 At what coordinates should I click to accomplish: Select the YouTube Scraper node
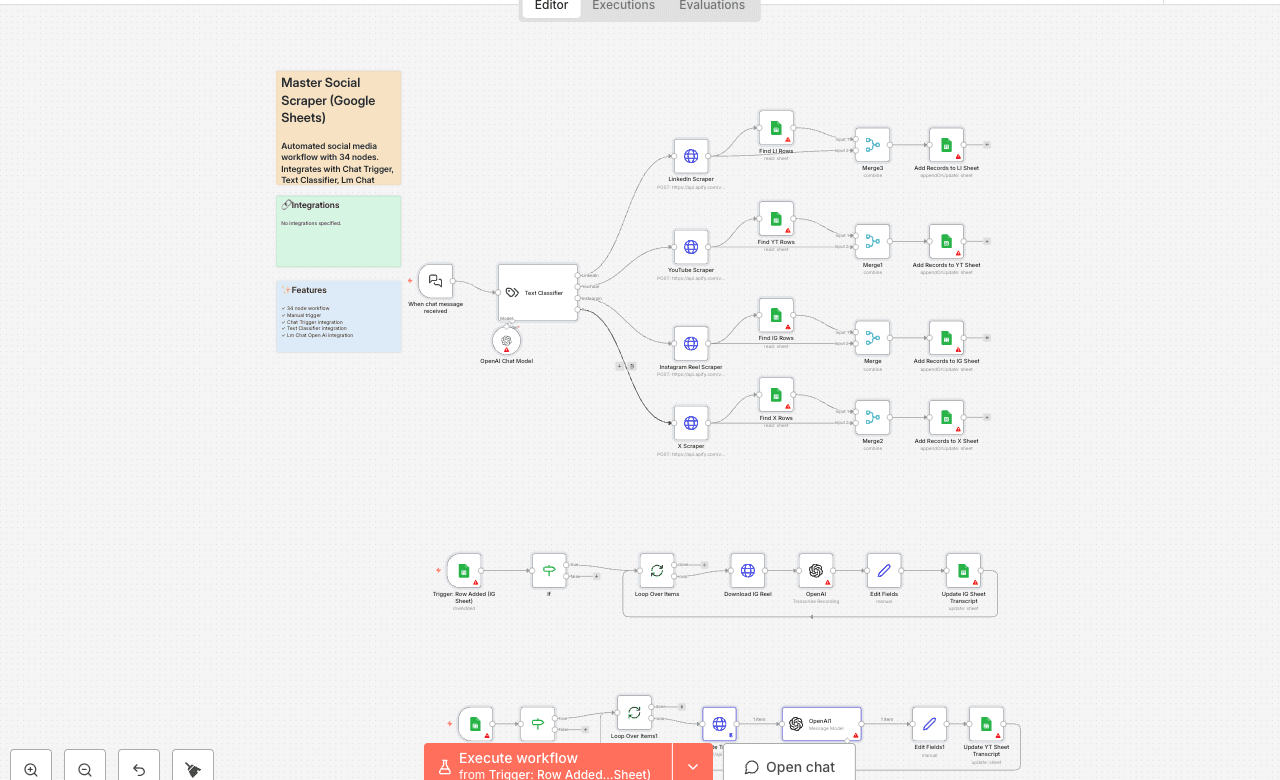690,246
